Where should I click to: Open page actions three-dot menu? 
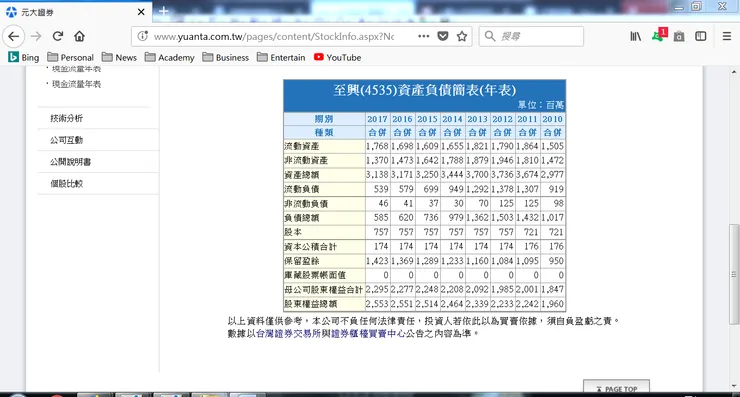pyautogui.click(x=423, y=36)
